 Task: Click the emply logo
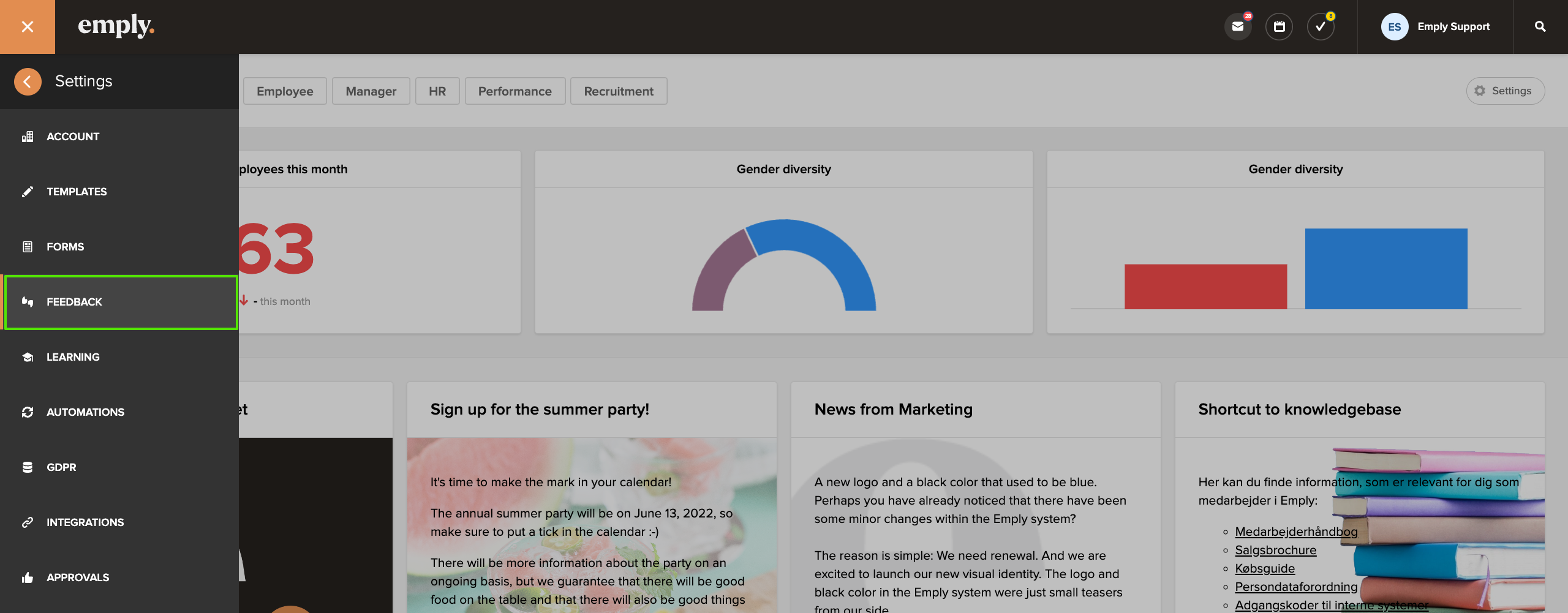click(x=116, y=26)
